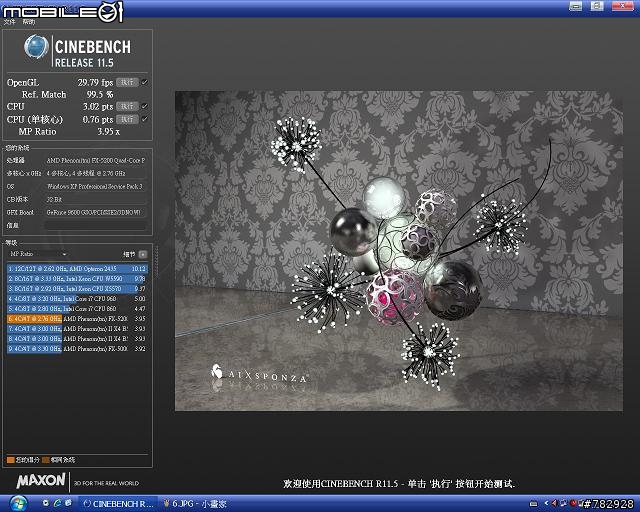The height and width of the screenshot is (512, 640).
Task: Click the Cinebench globe logo icon
Action: tap(36, 47)
